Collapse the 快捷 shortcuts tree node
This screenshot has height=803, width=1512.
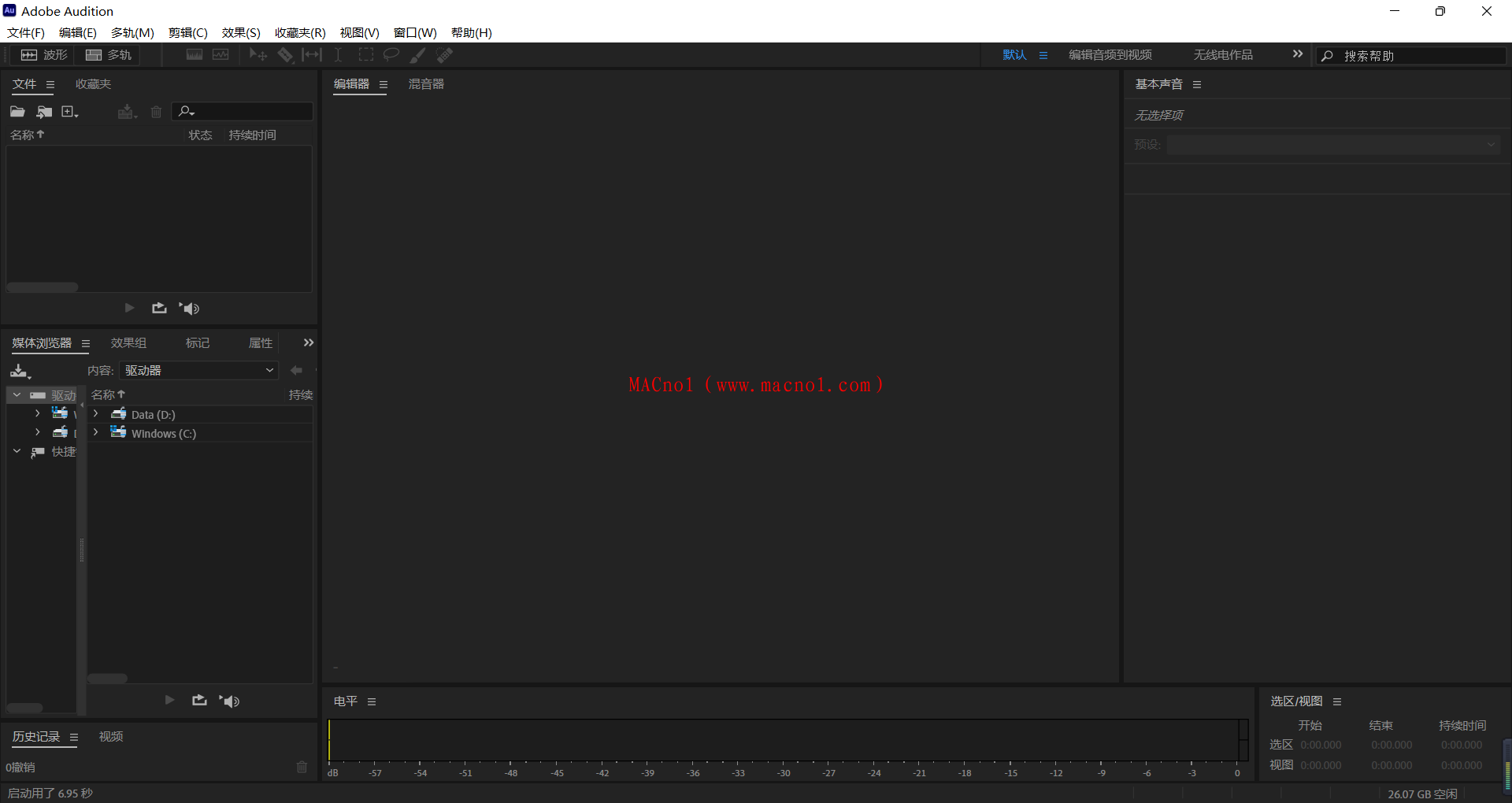[x=17, y=451]
